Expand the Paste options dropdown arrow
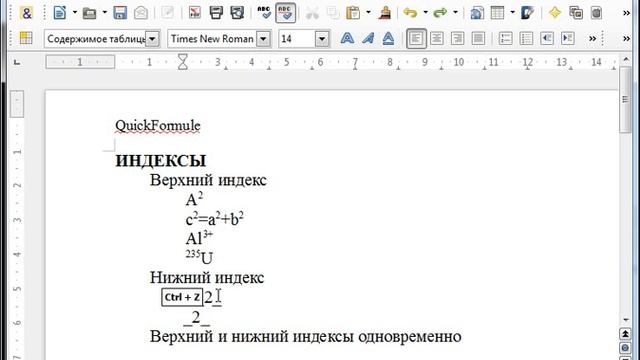This screenshot has height=360, width=640. coord(368,13)
